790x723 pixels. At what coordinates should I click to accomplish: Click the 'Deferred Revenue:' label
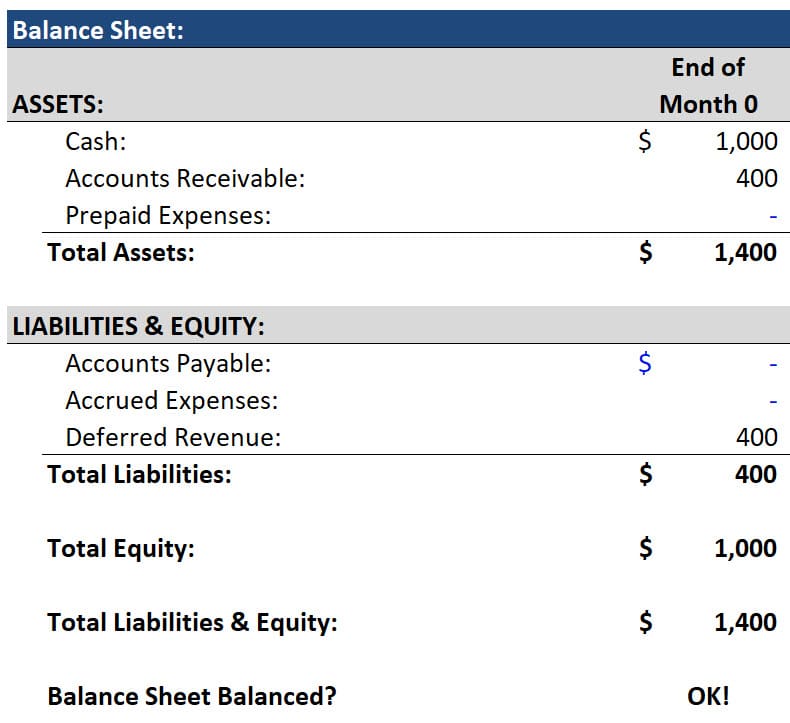coord(173,437)
